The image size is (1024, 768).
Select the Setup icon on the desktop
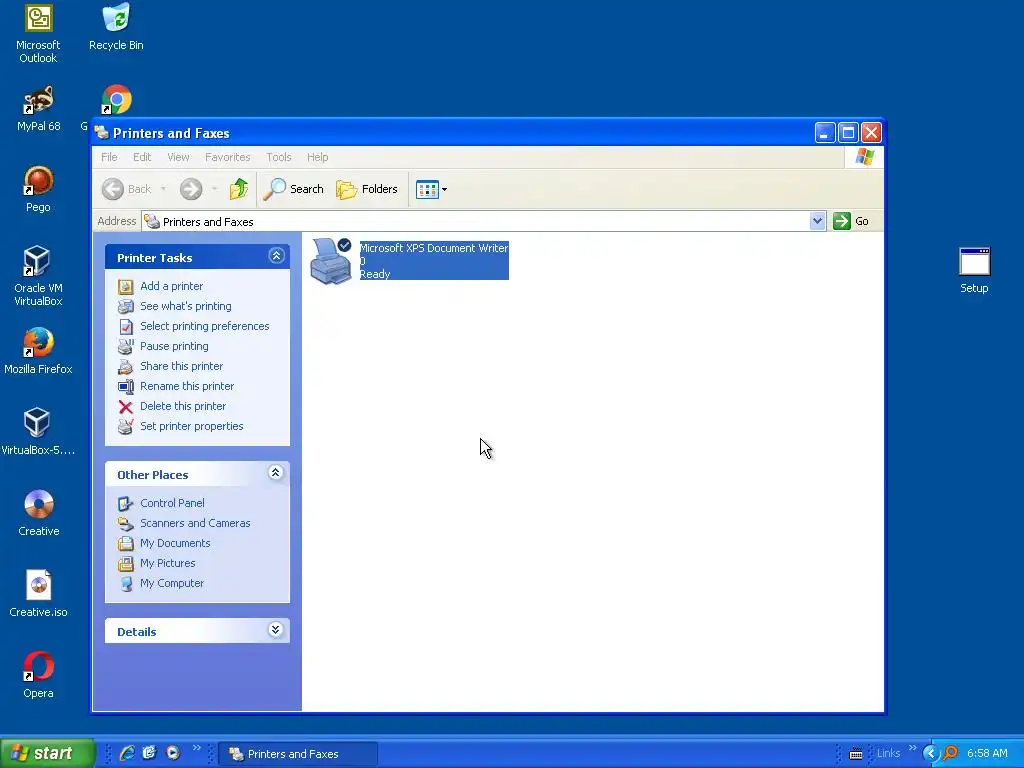click(974, 270)
